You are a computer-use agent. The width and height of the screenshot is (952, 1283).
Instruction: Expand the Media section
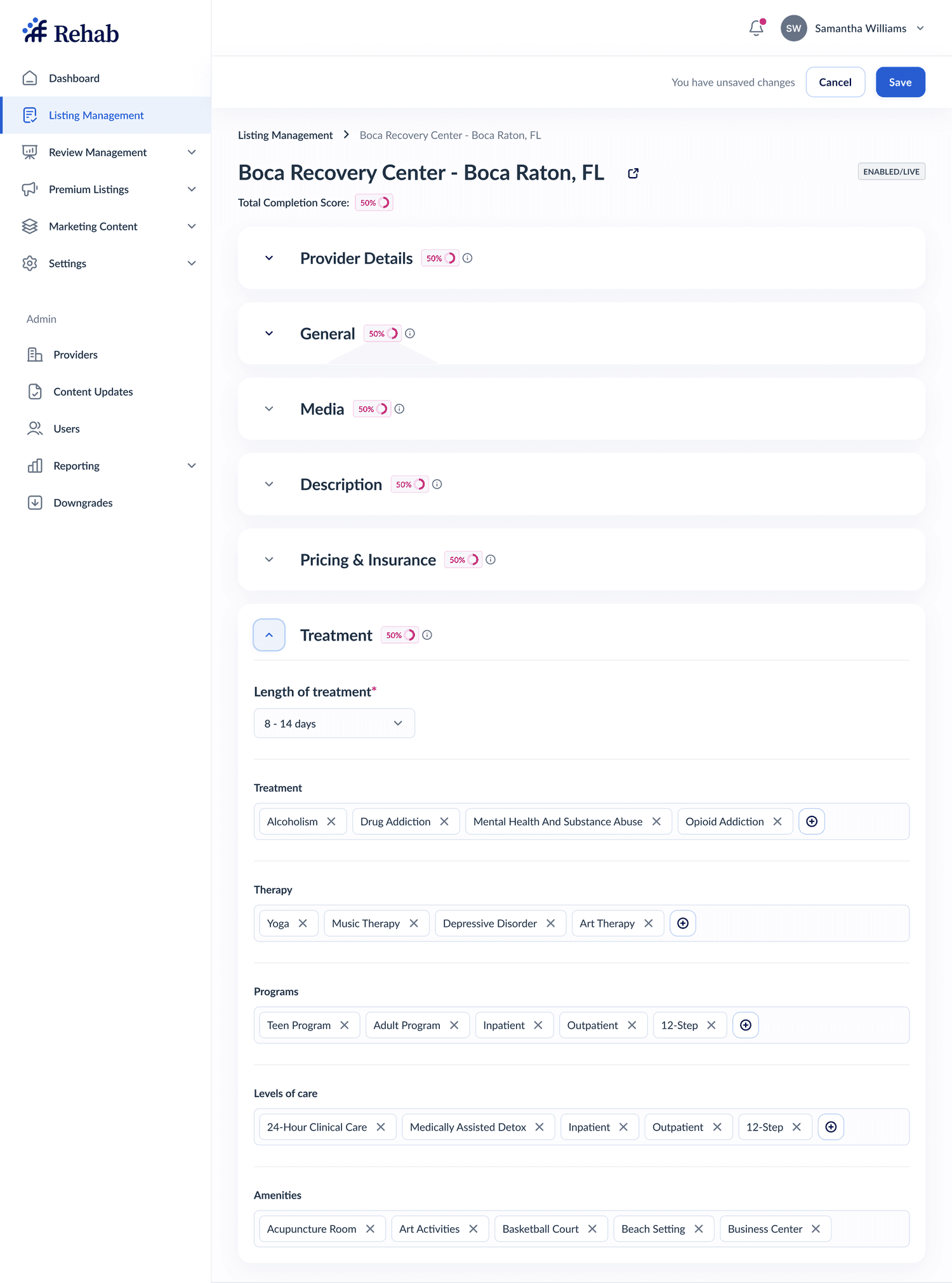(x=269, y=409)
